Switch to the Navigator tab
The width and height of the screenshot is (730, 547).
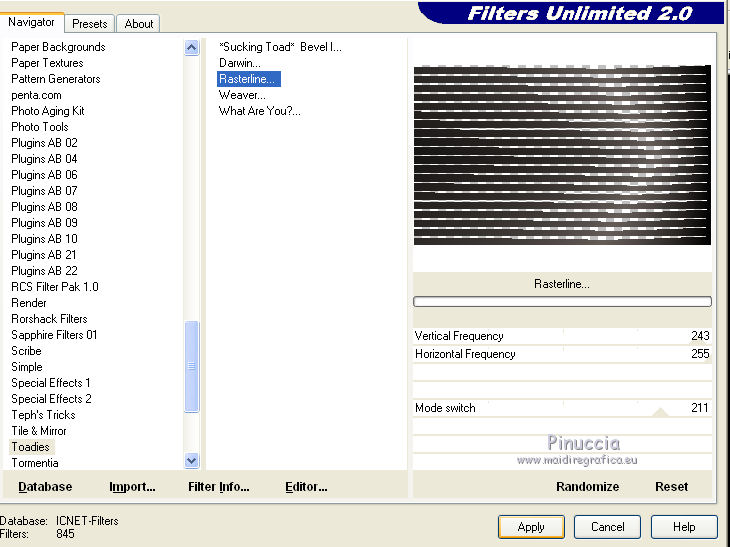31,22
